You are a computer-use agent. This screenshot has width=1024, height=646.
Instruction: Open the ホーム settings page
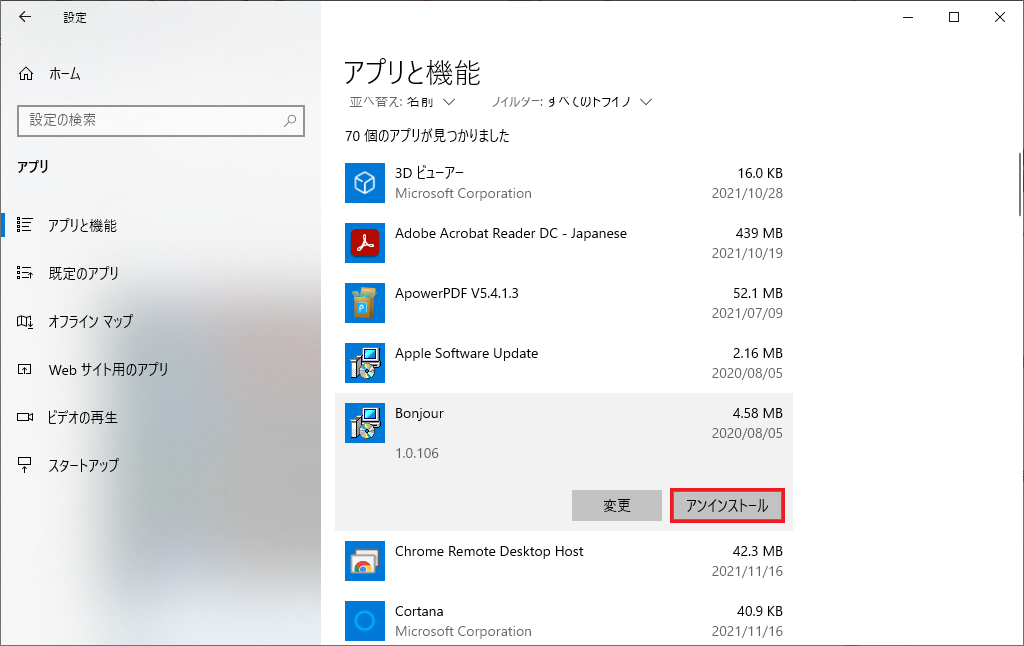[x=64, y=74]
